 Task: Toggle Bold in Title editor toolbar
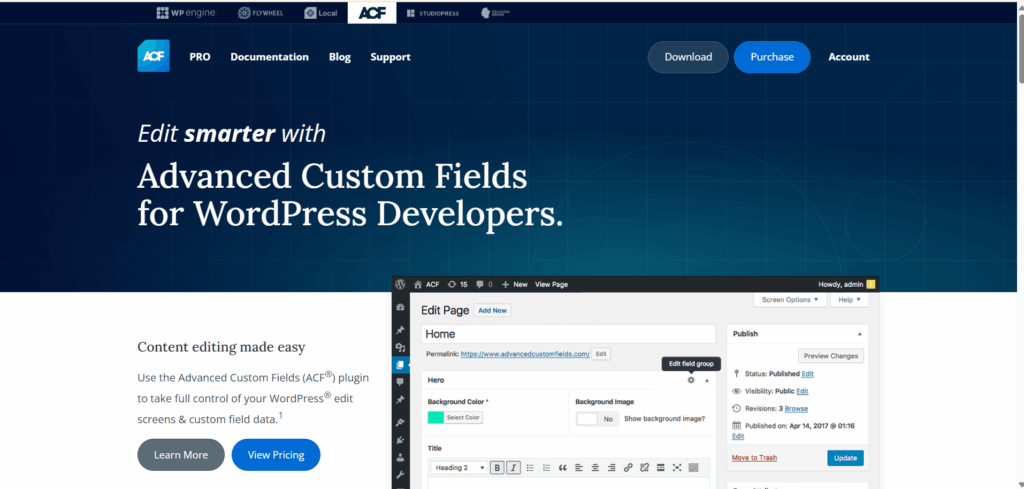[x=498, y=467]
